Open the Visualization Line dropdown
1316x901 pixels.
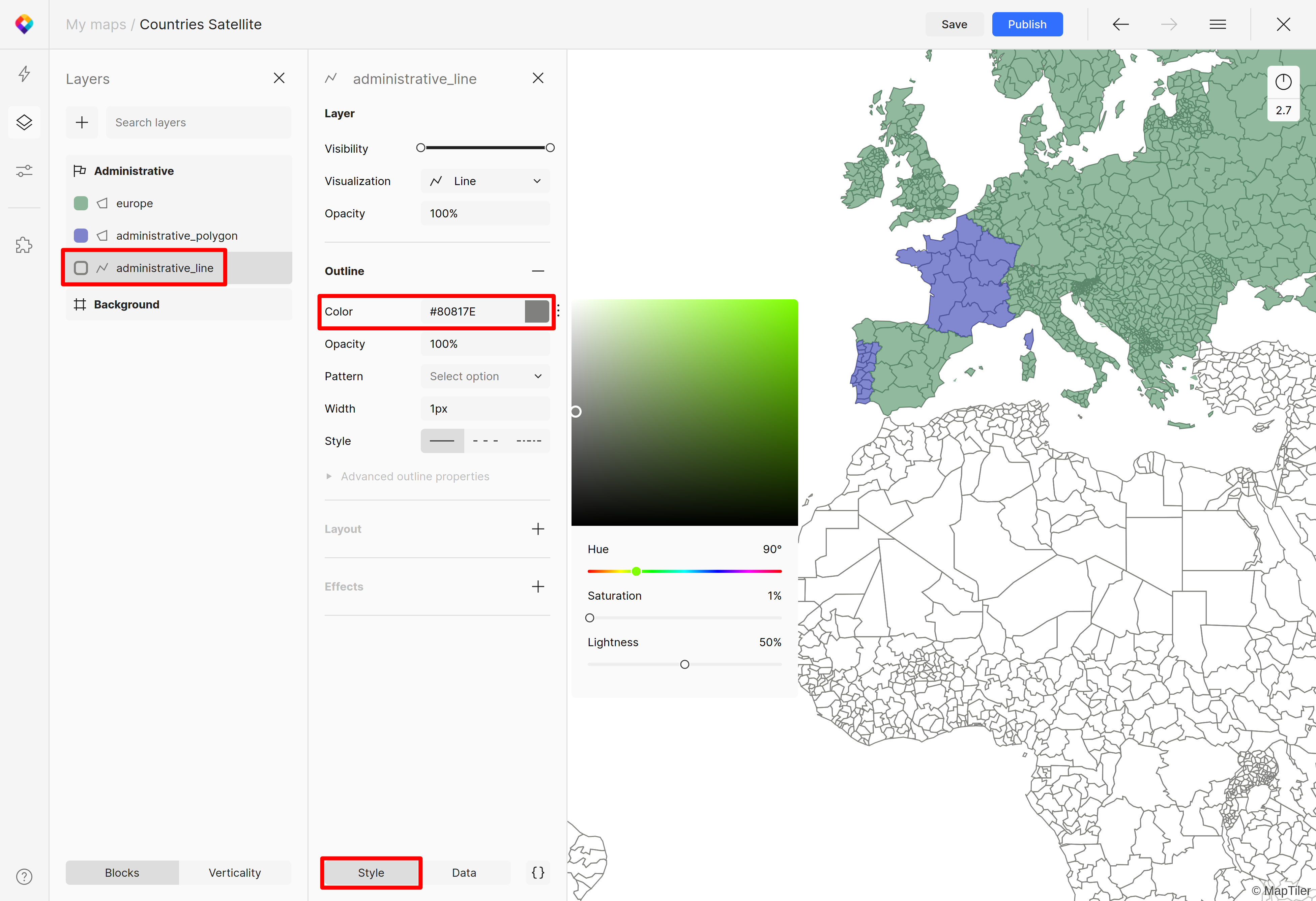(x=485, y=181)
